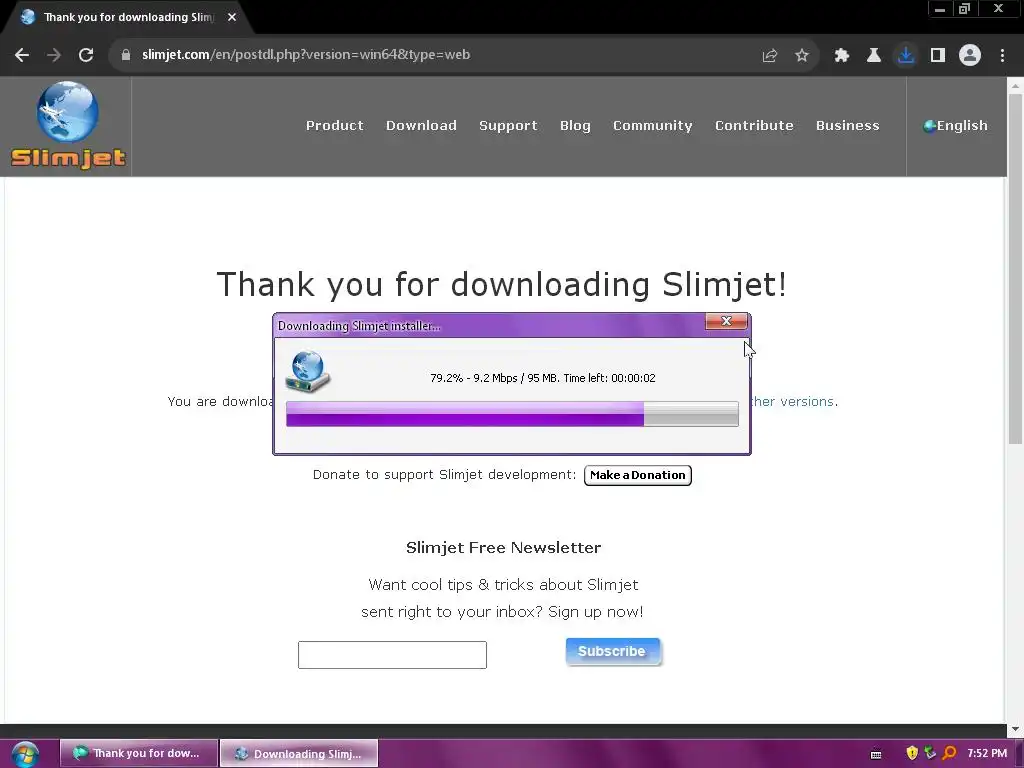
Task: Open the Windows Start orb
Action: 25,754
